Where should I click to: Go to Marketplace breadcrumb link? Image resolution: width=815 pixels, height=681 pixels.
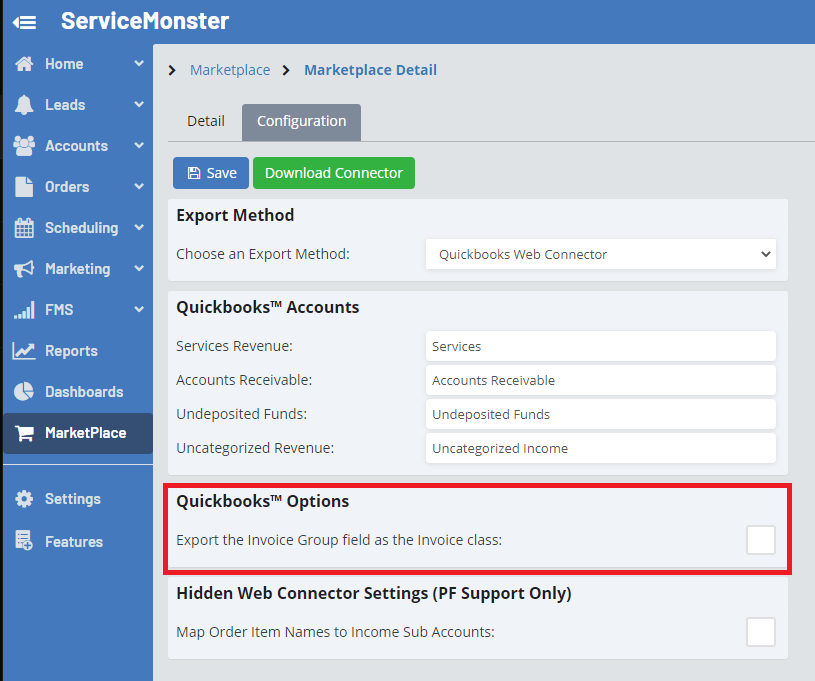tap(230, 70)
